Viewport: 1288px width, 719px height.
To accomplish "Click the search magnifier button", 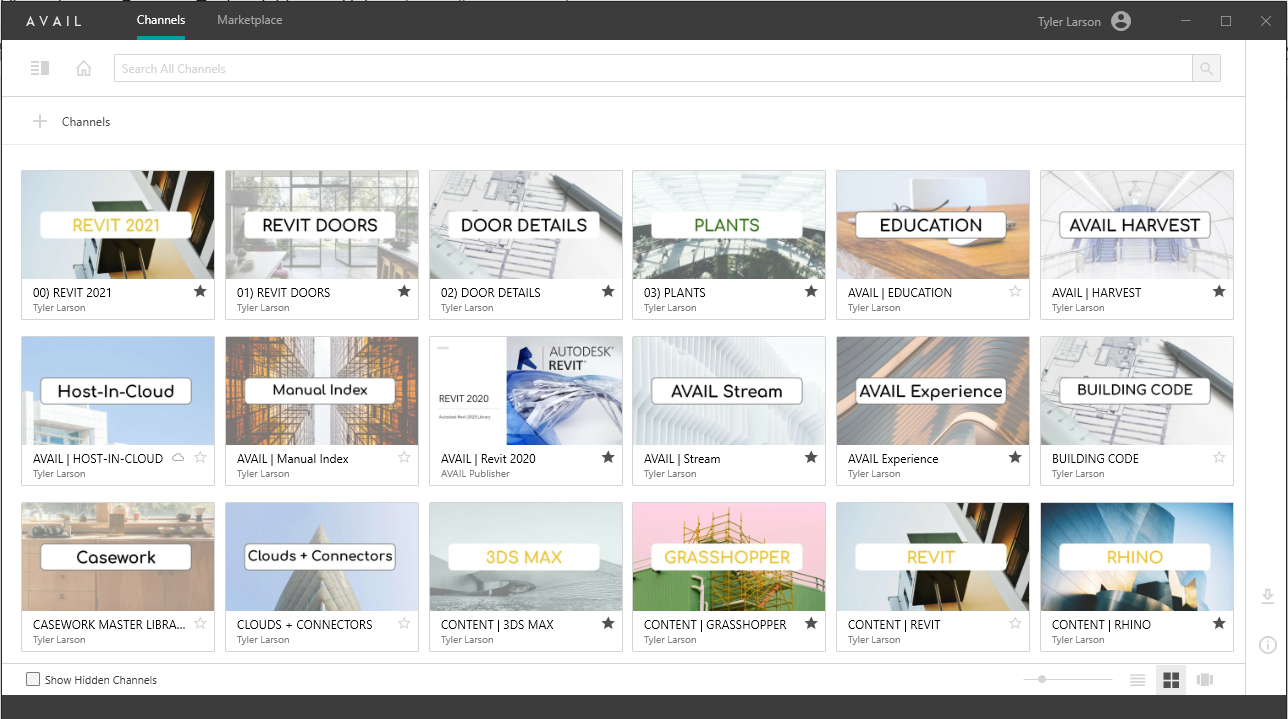I will [x=1206, y=68].
